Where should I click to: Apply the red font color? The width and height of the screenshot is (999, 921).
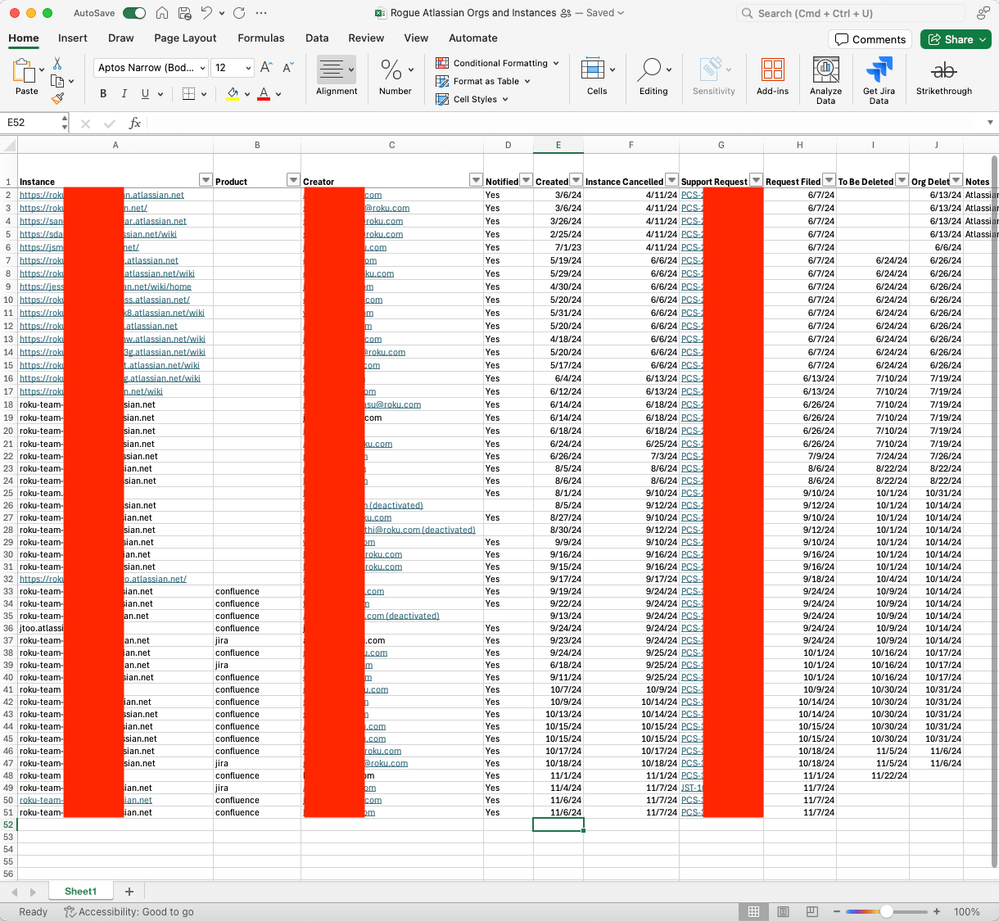click(264, 94)
